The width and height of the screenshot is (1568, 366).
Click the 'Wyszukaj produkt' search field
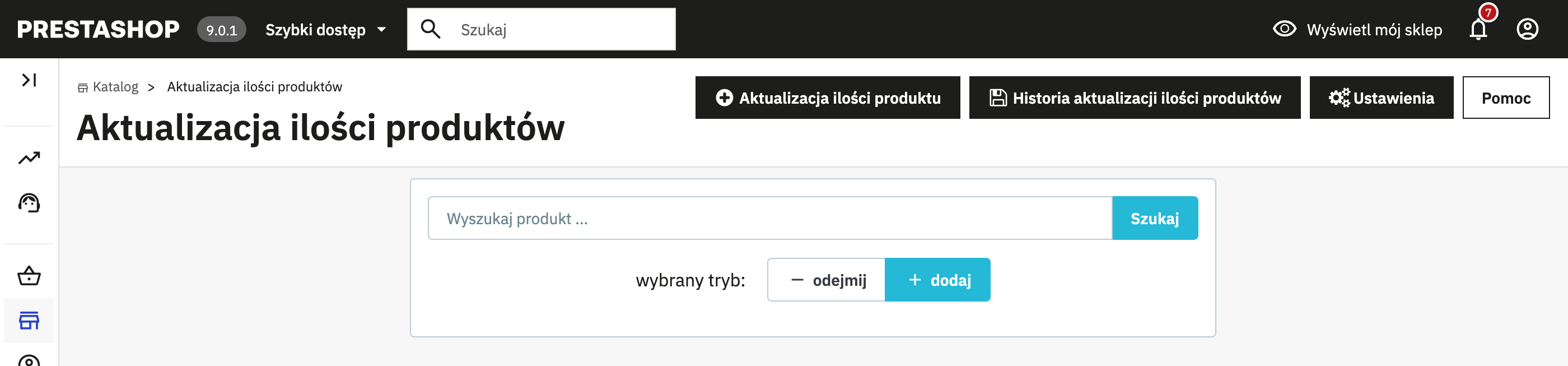pos(769,218)
